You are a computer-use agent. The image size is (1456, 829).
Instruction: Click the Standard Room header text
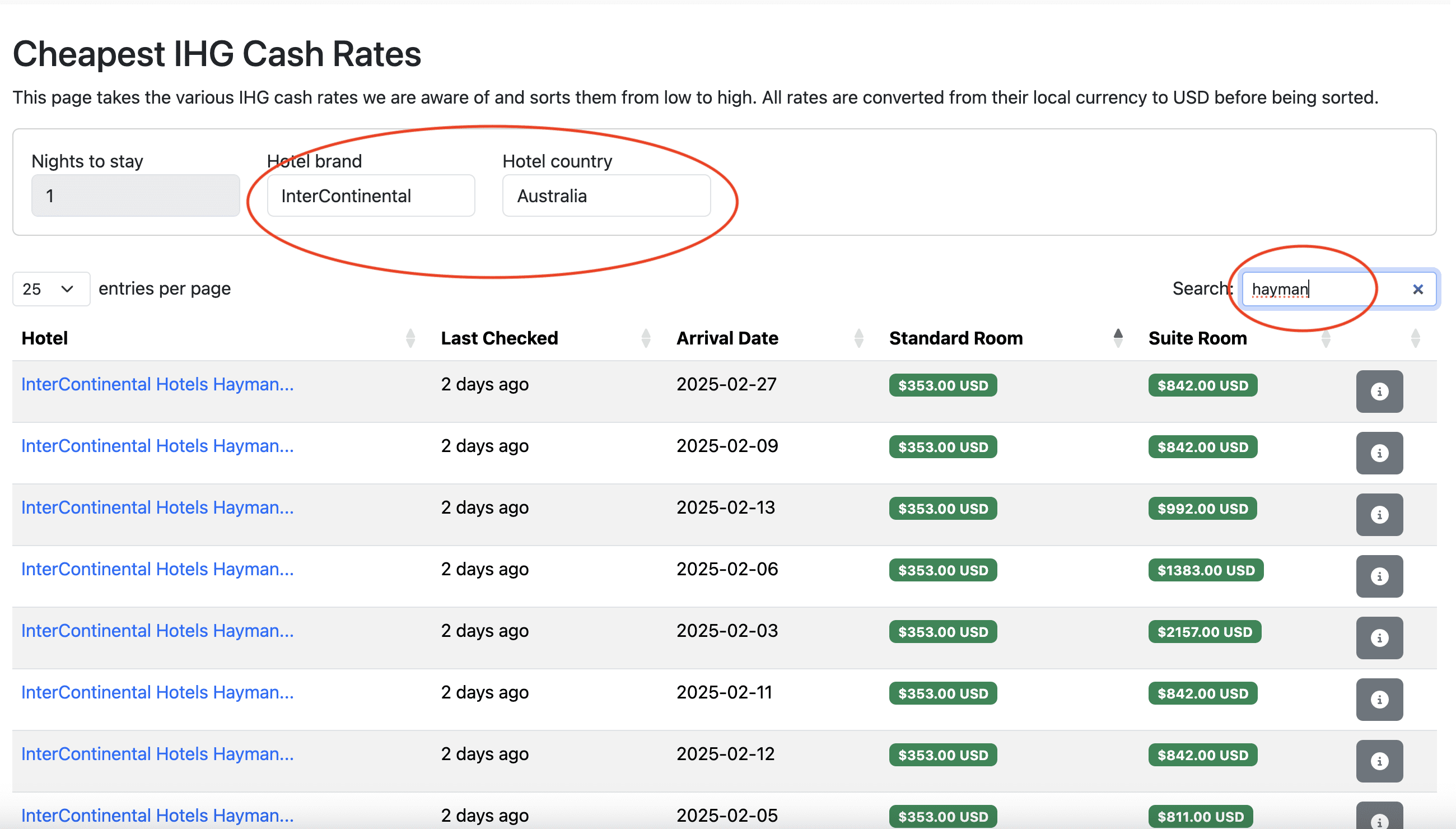point(956,338)
